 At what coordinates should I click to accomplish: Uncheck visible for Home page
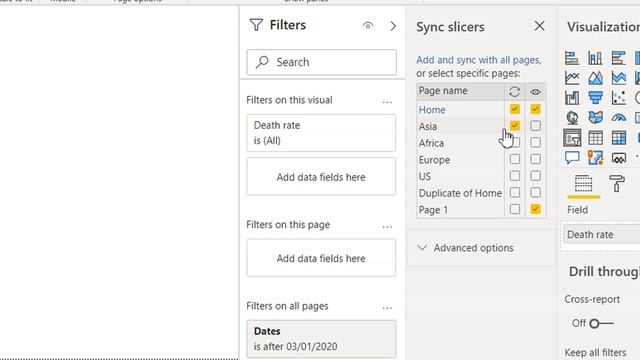click(535, 109)
